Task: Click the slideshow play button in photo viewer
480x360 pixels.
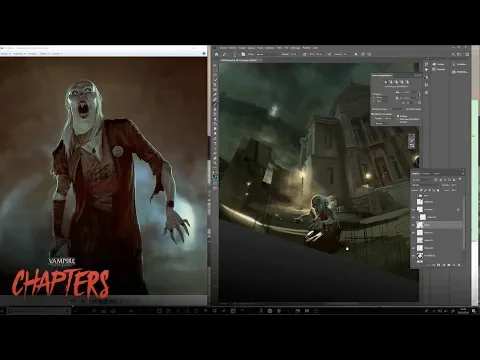Action: (103, 301)
